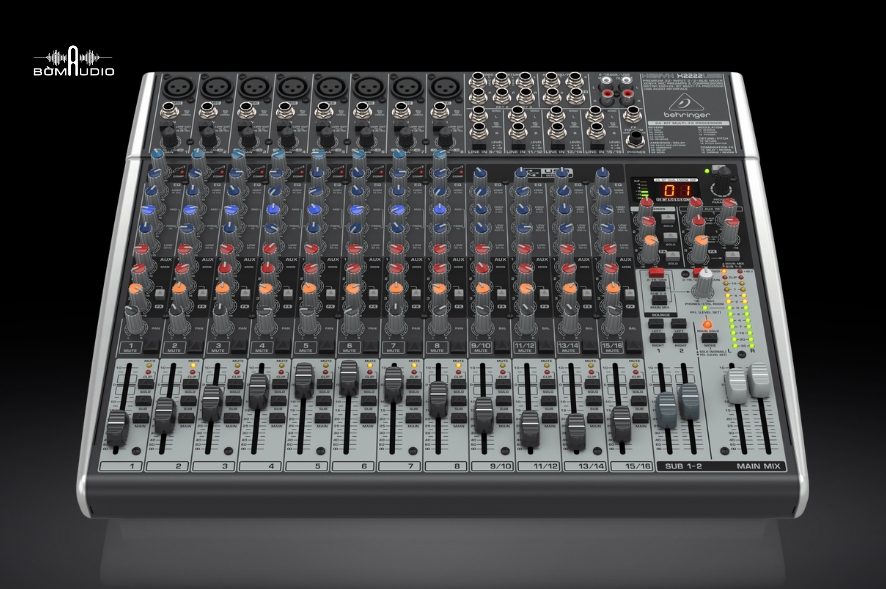
Task: Toggle the SOLO button on channel 1
Action: [x=146, y=384]
